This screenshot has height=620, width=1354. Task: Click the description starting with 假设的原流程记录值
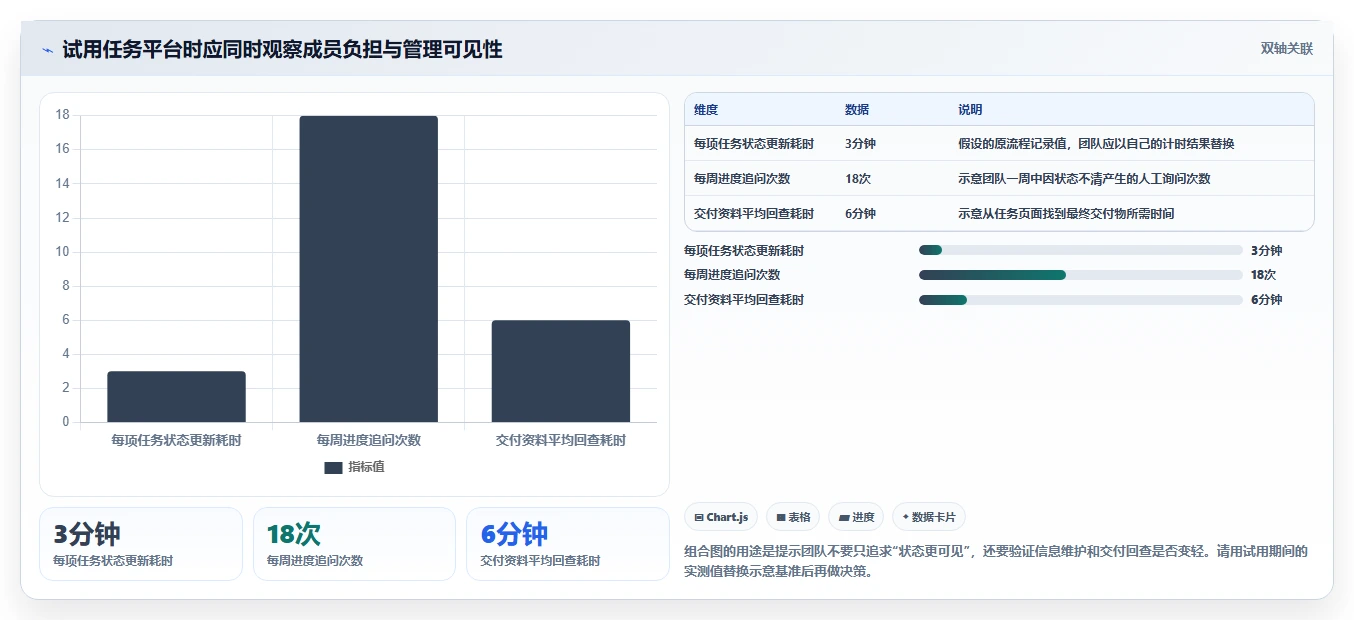tap(1096, 144)
